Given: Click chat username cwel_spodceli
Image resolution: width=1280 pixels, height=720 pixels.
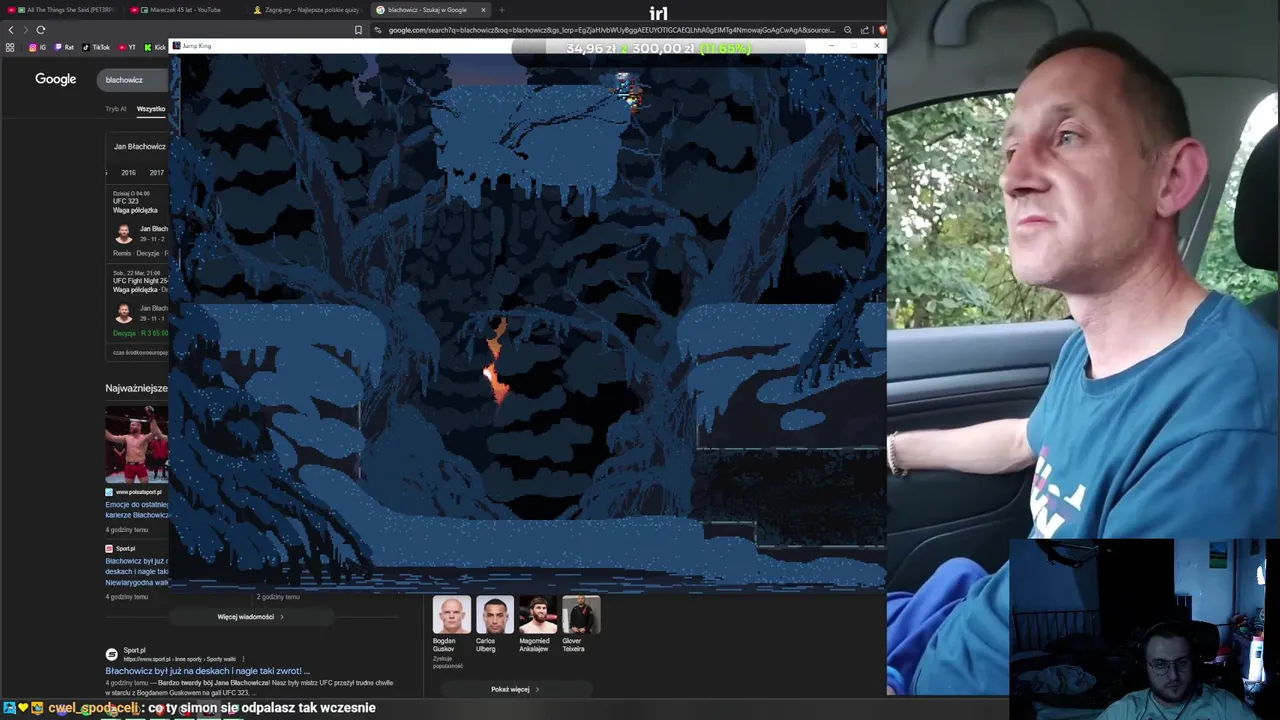Looking at the screenshot, I should point(93,708).
